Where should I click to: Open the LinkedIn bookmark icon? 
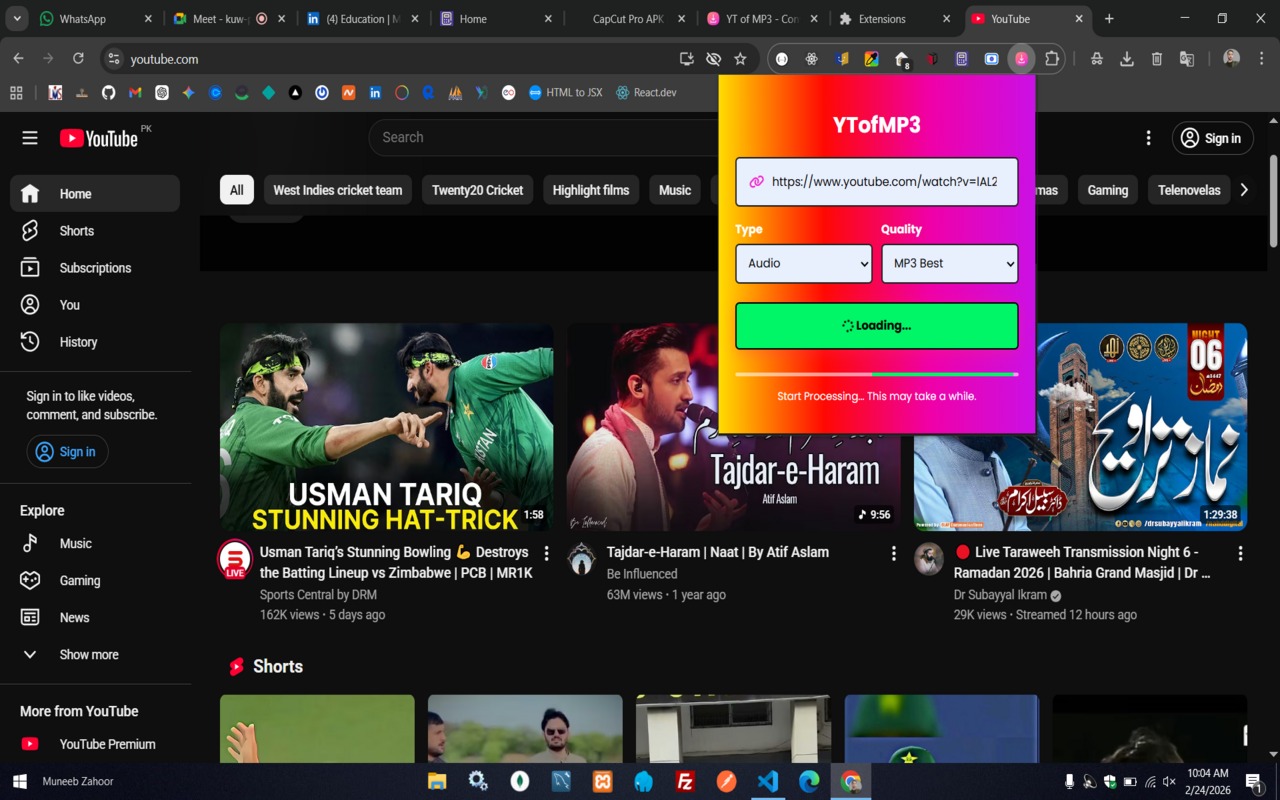375,93
